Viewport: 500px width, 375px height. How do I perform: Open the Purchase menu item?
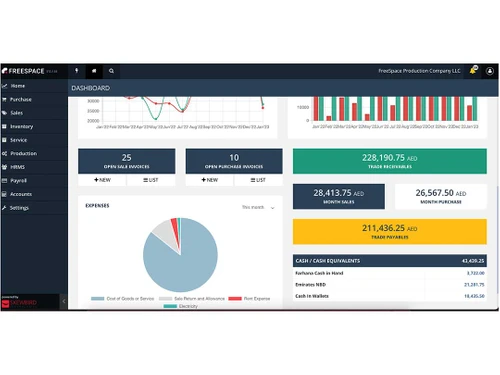click(x=34, y=99)
